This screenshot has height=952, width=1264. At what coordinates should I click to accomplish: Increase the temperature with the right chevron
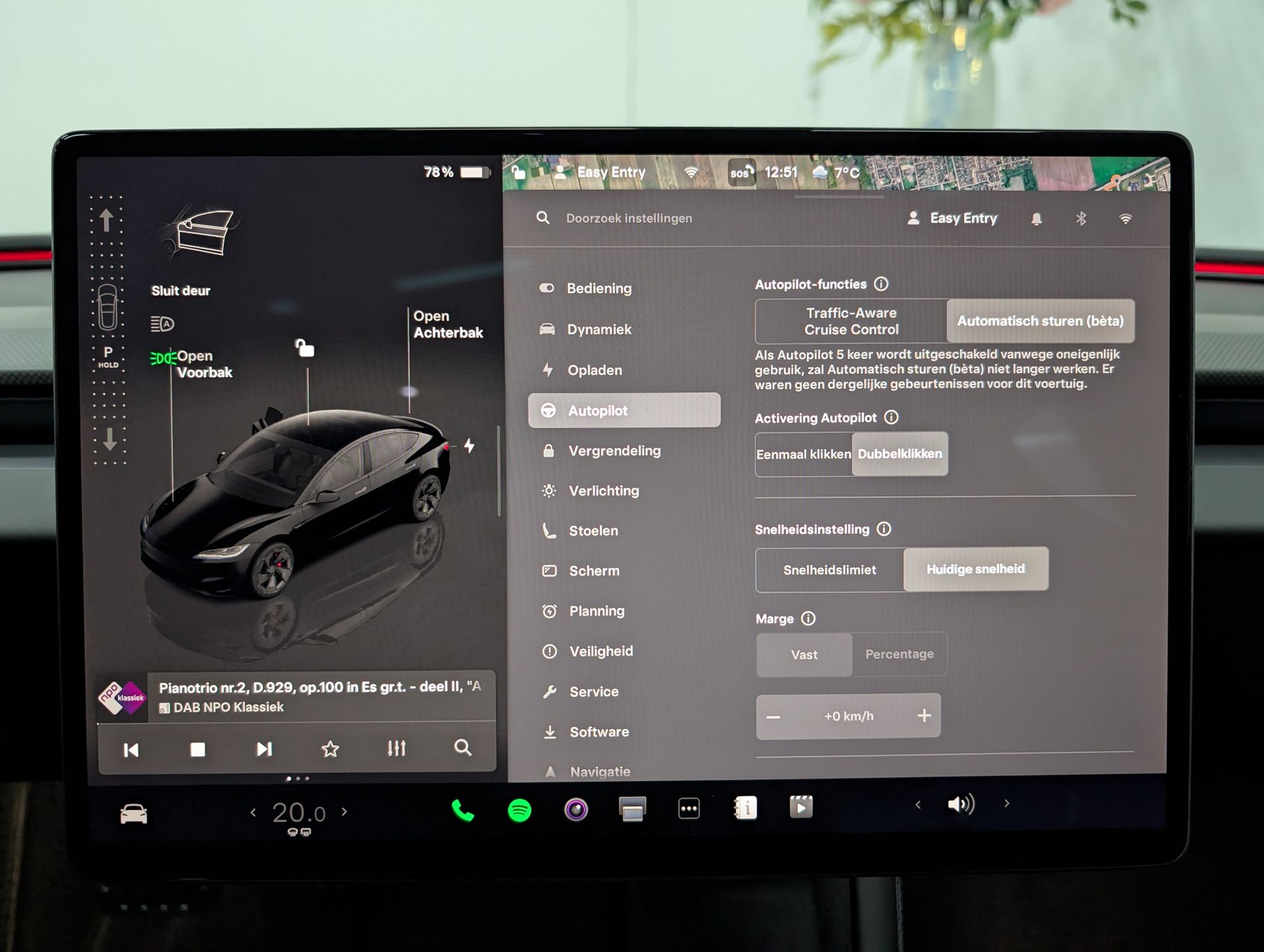tap(344, 812)
